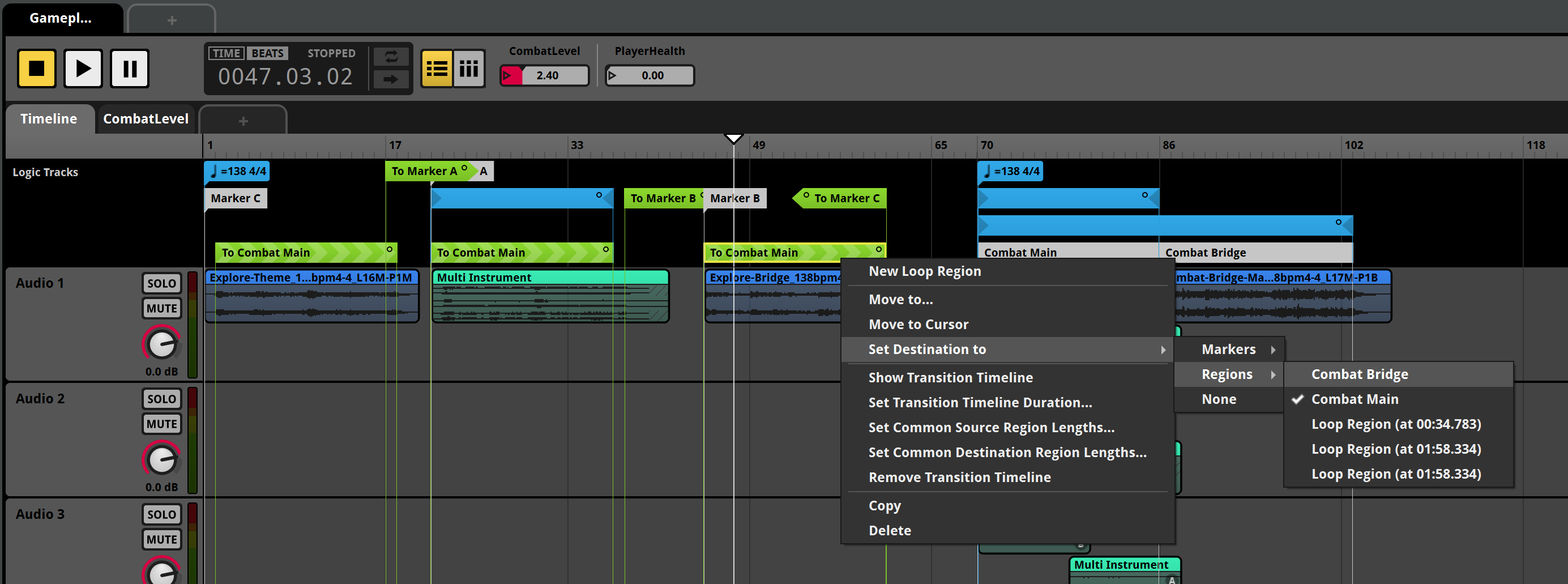
Task: Choose Move to... in the context menu
Action: point(1007,300)
